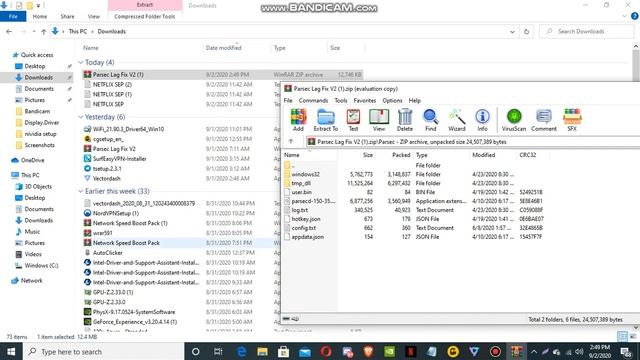Click the Info icon in WinRAR toolbar

pyautogui.click(x=482, y=120)
